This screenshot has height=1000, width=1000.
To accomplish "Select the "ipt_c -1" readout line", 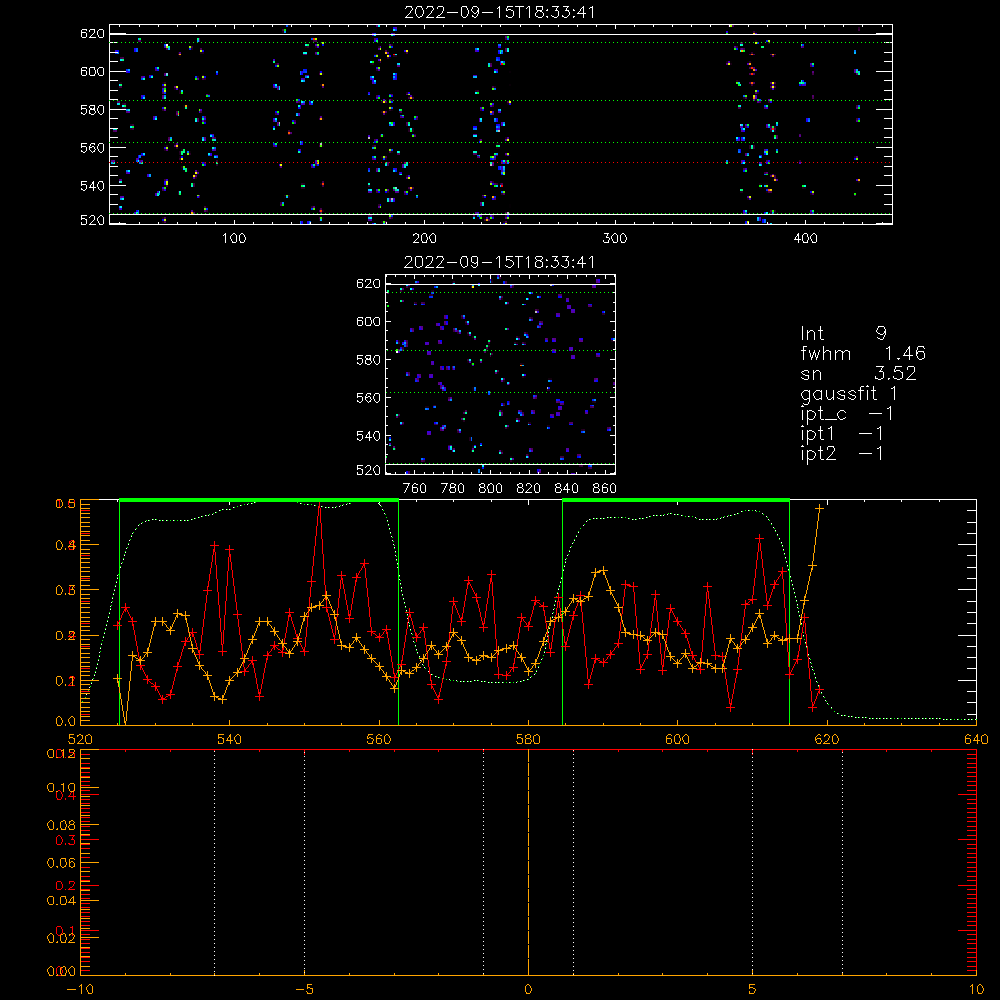I will click(x=847, y=414).
